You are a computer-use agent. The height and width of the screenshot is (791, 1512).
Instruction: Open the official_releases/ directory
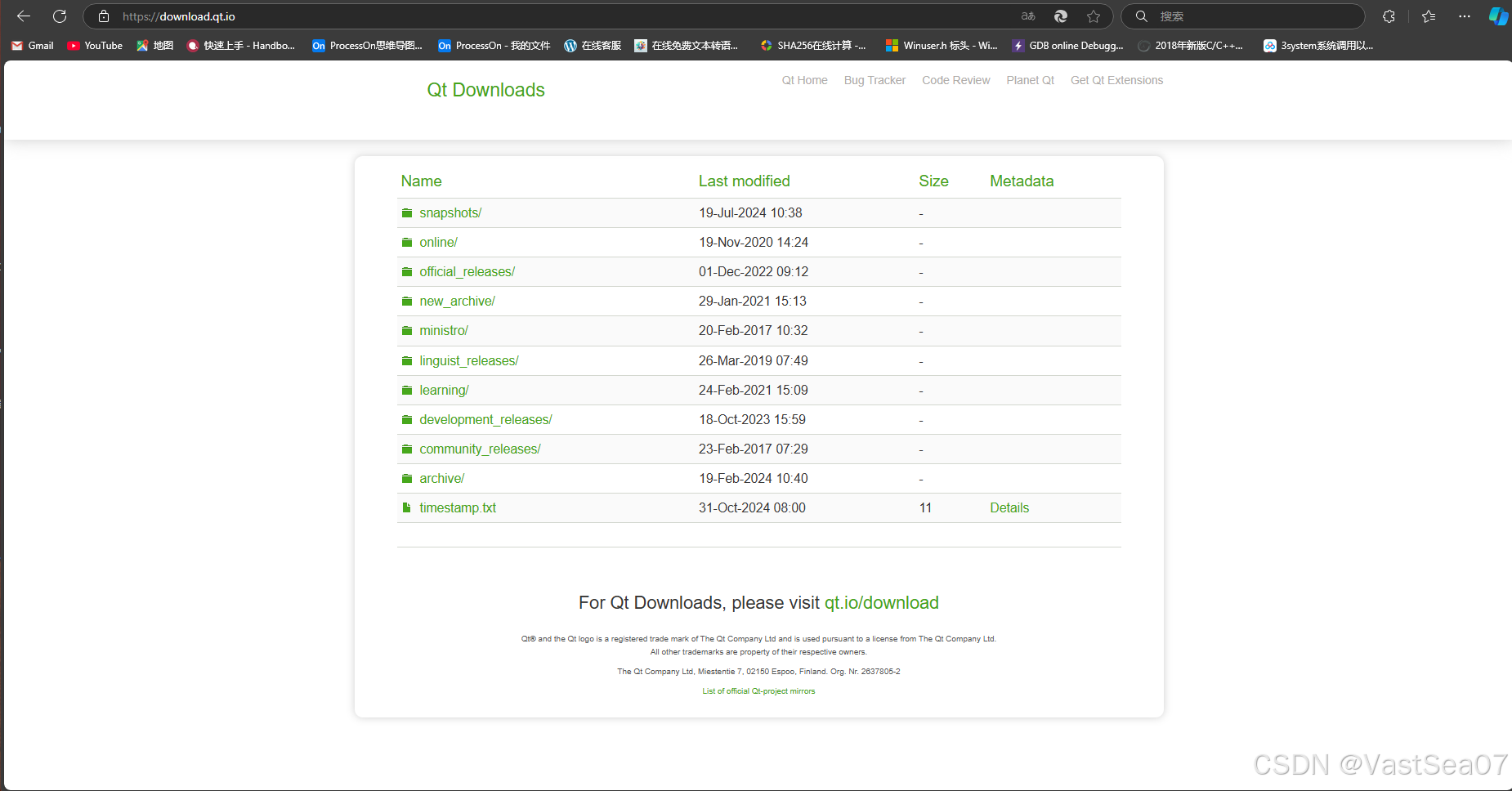[467, 271]
